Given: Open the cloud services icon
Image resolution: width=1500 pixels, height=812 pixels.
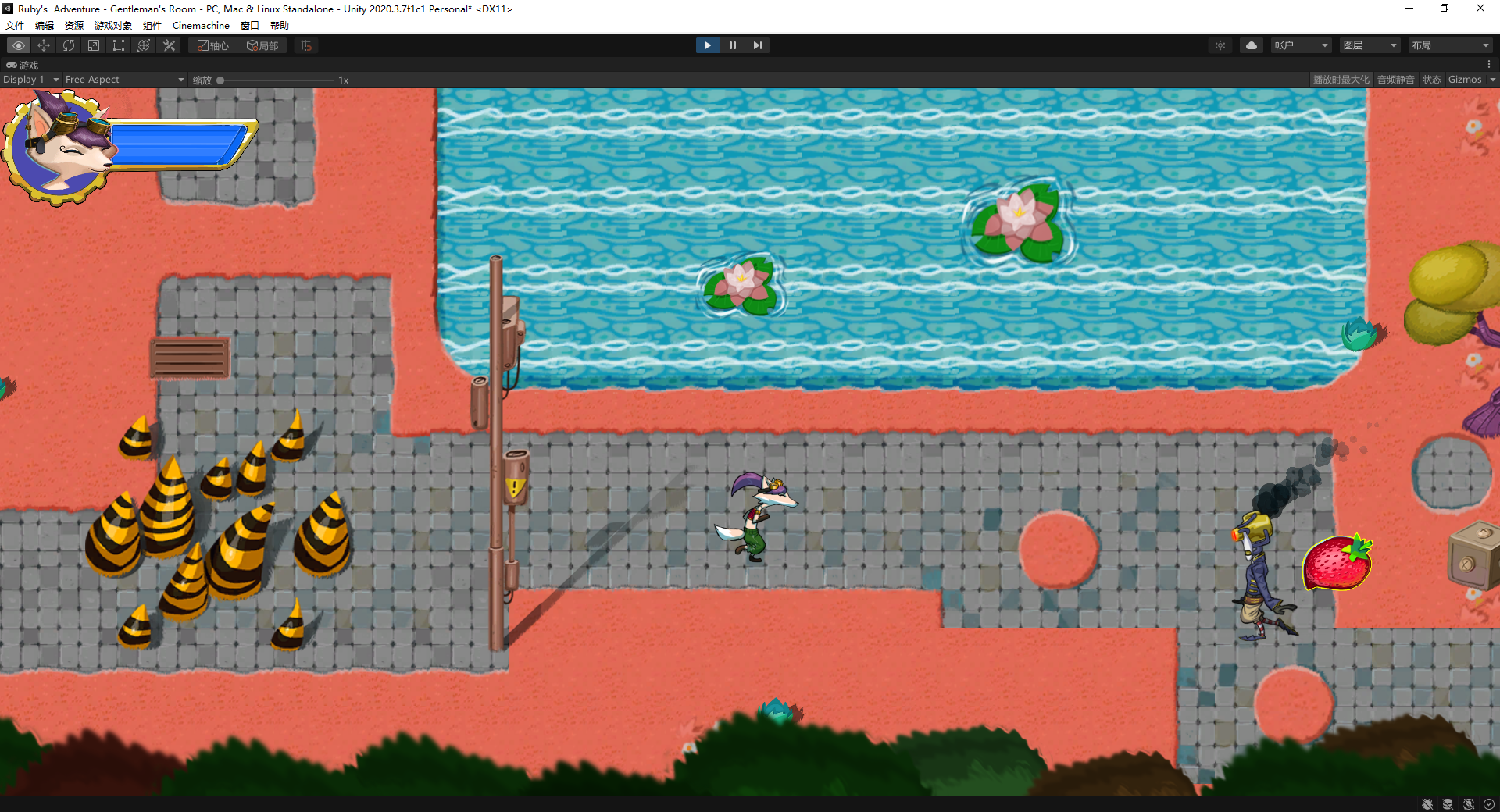Looking at the screenshot, I should [x=1252, y=45].
